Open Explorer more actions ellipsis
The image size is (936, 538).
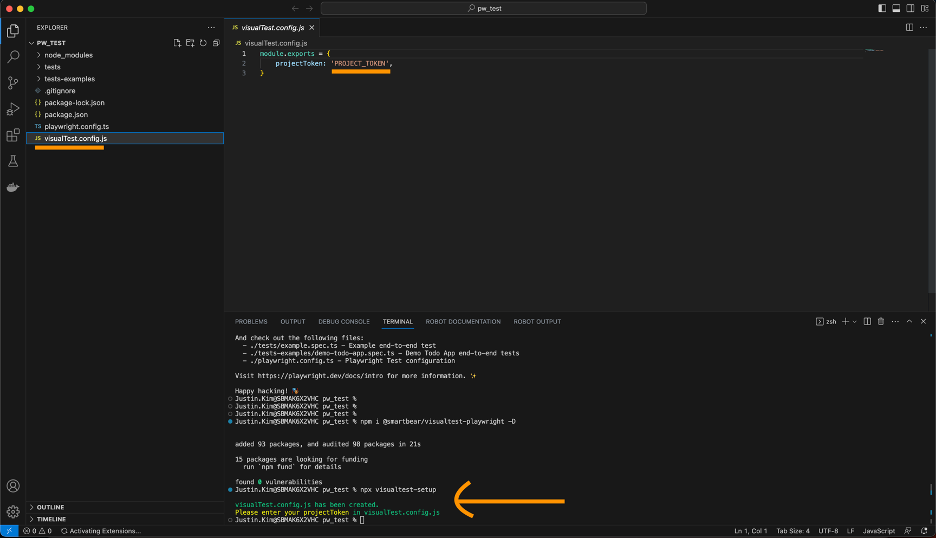pyautogui.click(x=211, y=27)
